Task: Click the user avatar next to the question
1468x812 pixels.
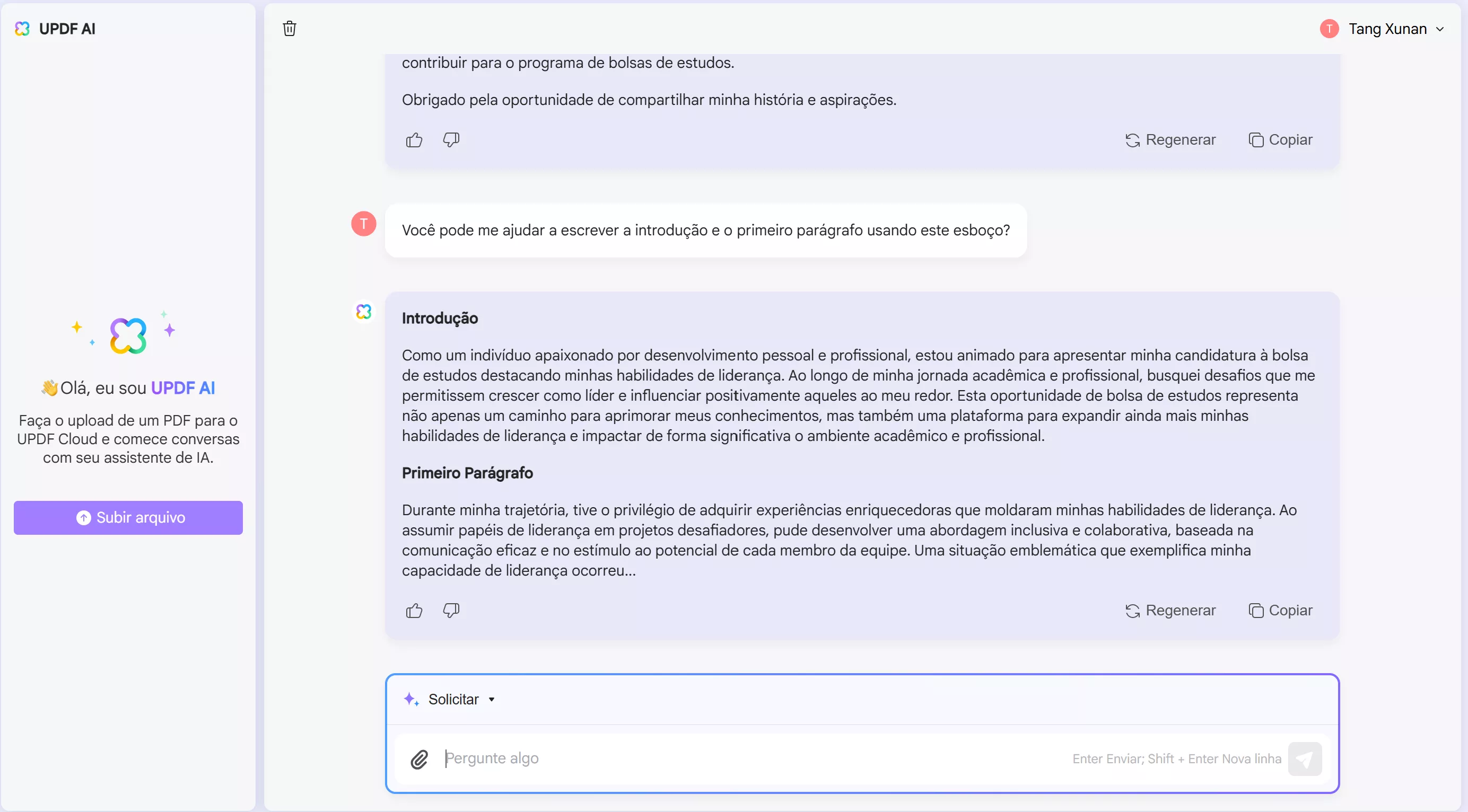Action: point(364,224)
